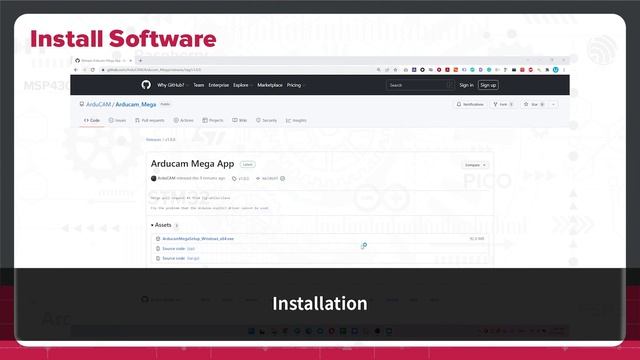Click the Sign up button
The height and width of the screenshot is (360, 640).
coord(488,85)
